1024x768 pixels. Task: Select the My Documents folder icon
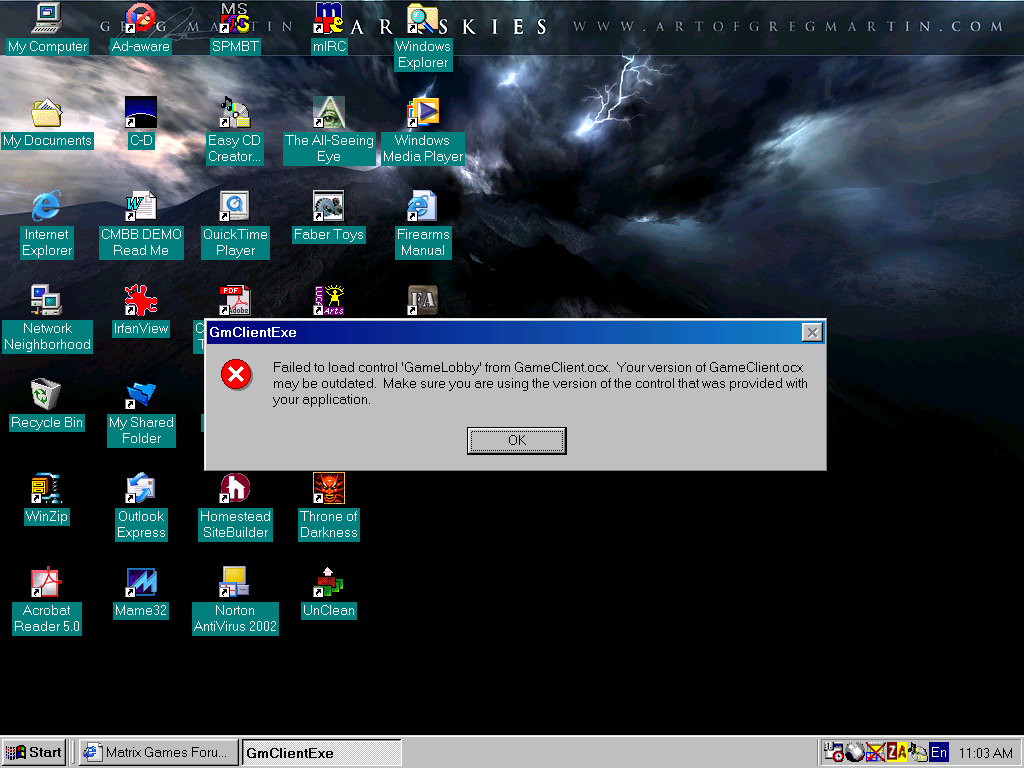coord(47,123)
